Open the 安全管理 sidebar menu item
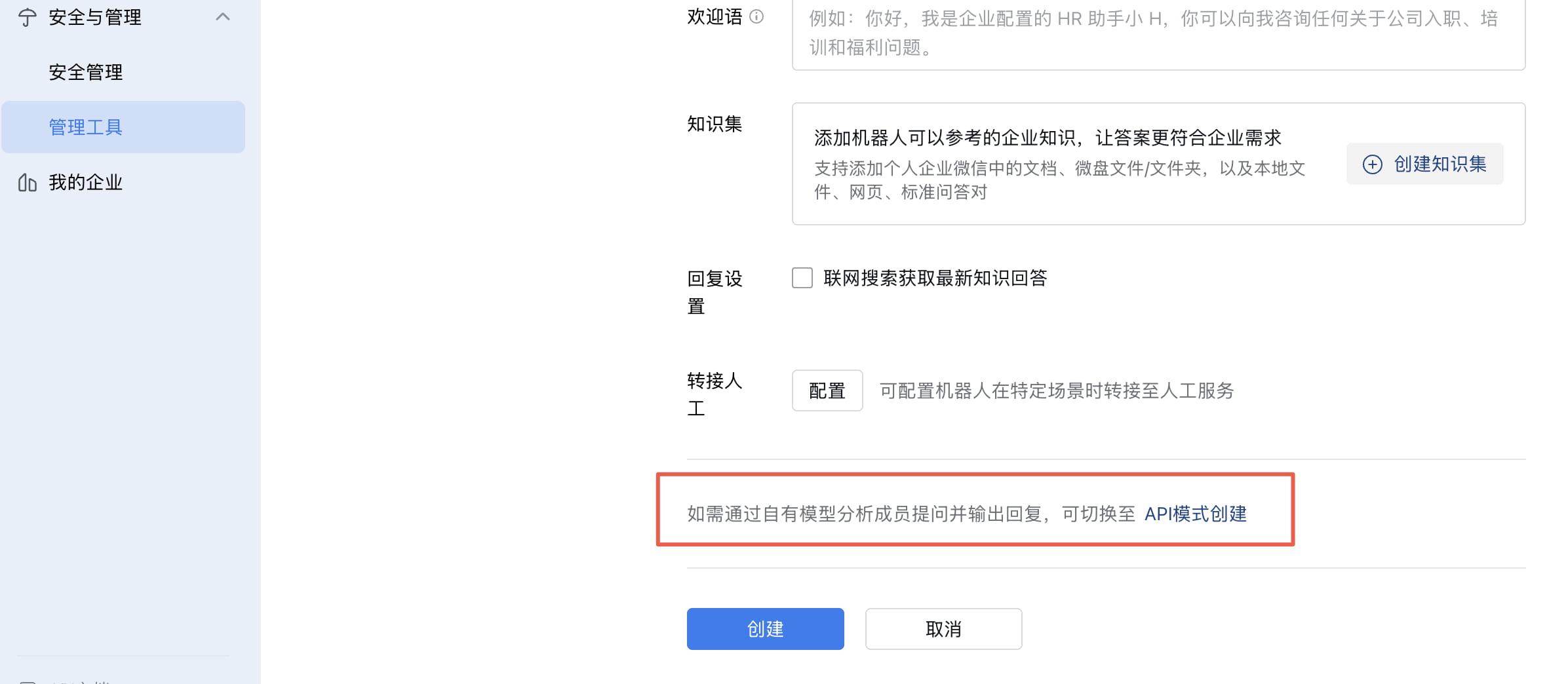Viewport: 1568px width, 684px height. point(86,72)
